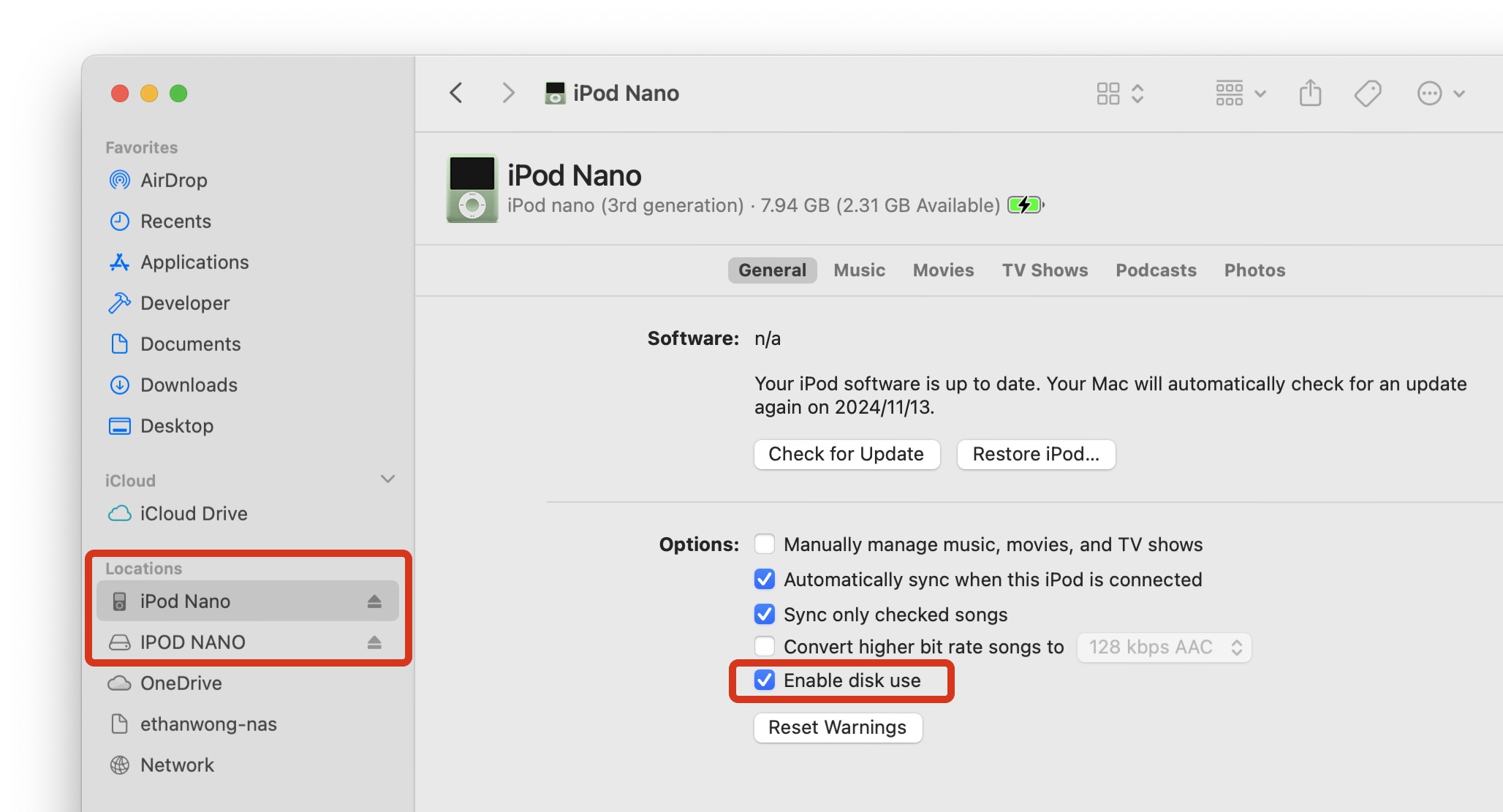Open the 128 kbps AAC dropdown
The image size is (1503, 812).
pos(1164,647)
